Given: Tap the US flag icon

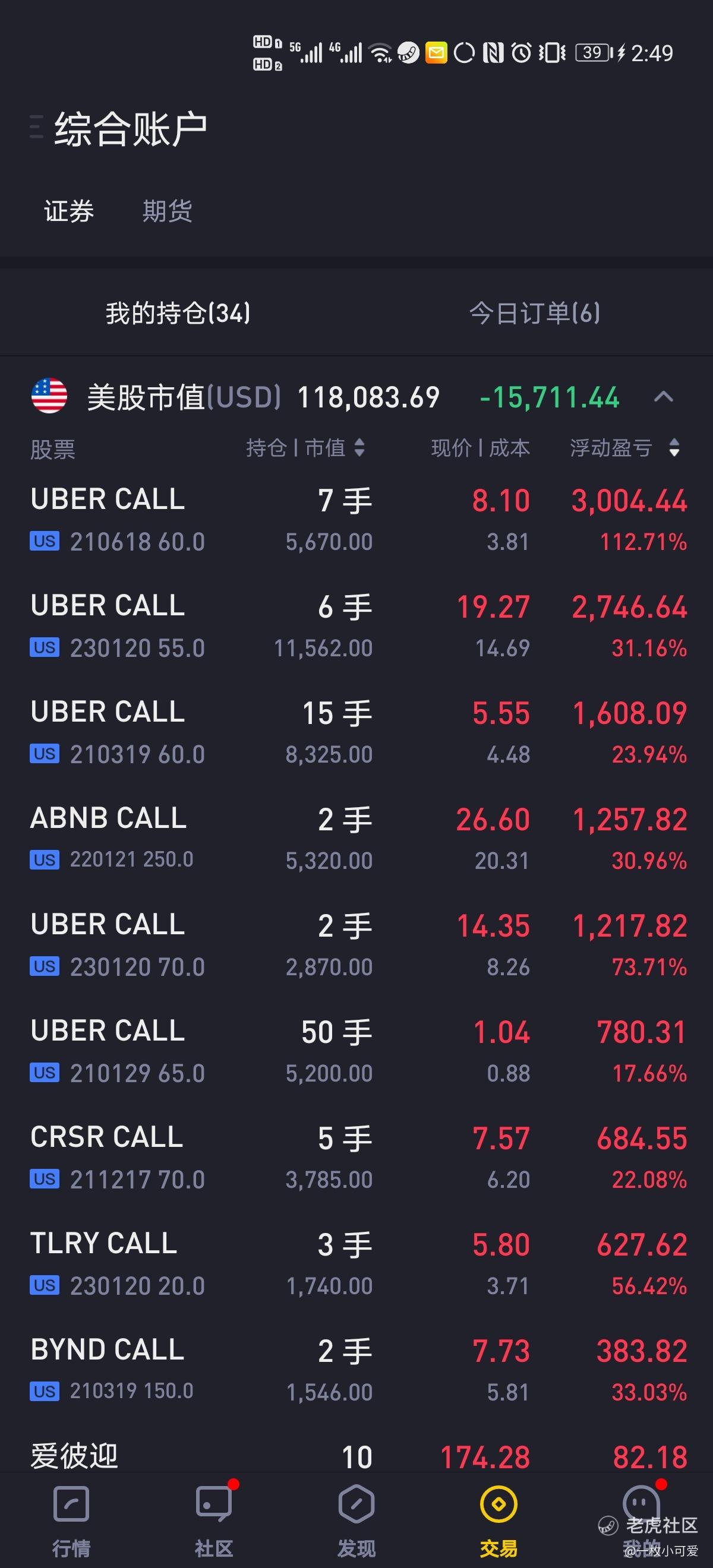Looking at the screenshot, I should [x=49, y=396].
